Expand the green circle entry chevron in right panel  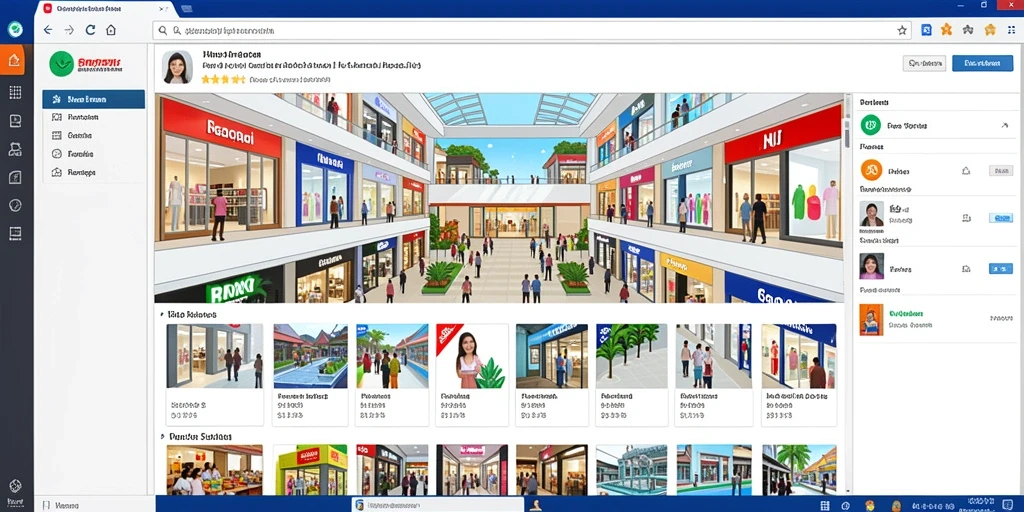point(1004,125)
